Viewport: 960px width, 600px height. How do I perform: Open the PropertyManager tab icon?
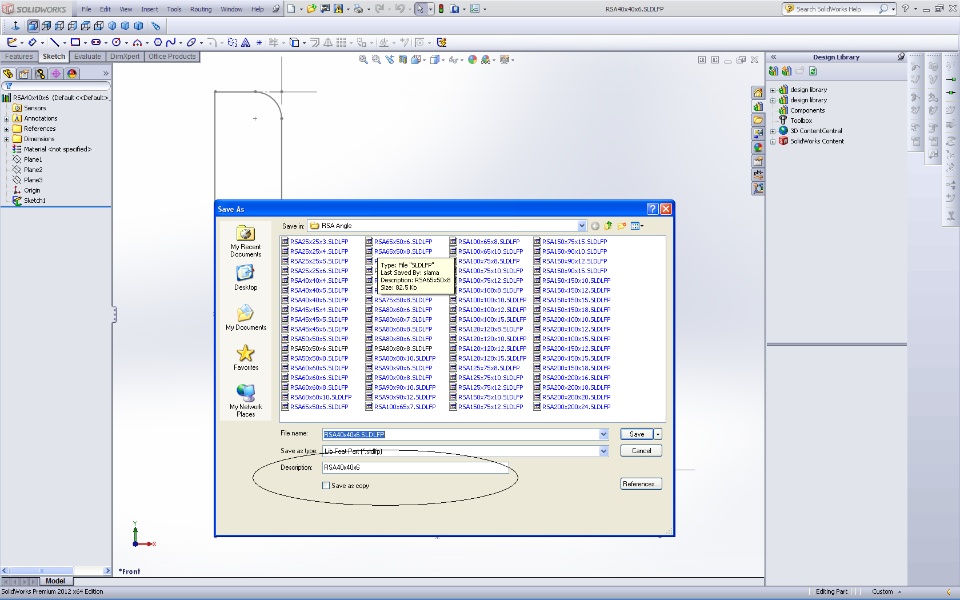pyautogui.click(x=24, y=73)
